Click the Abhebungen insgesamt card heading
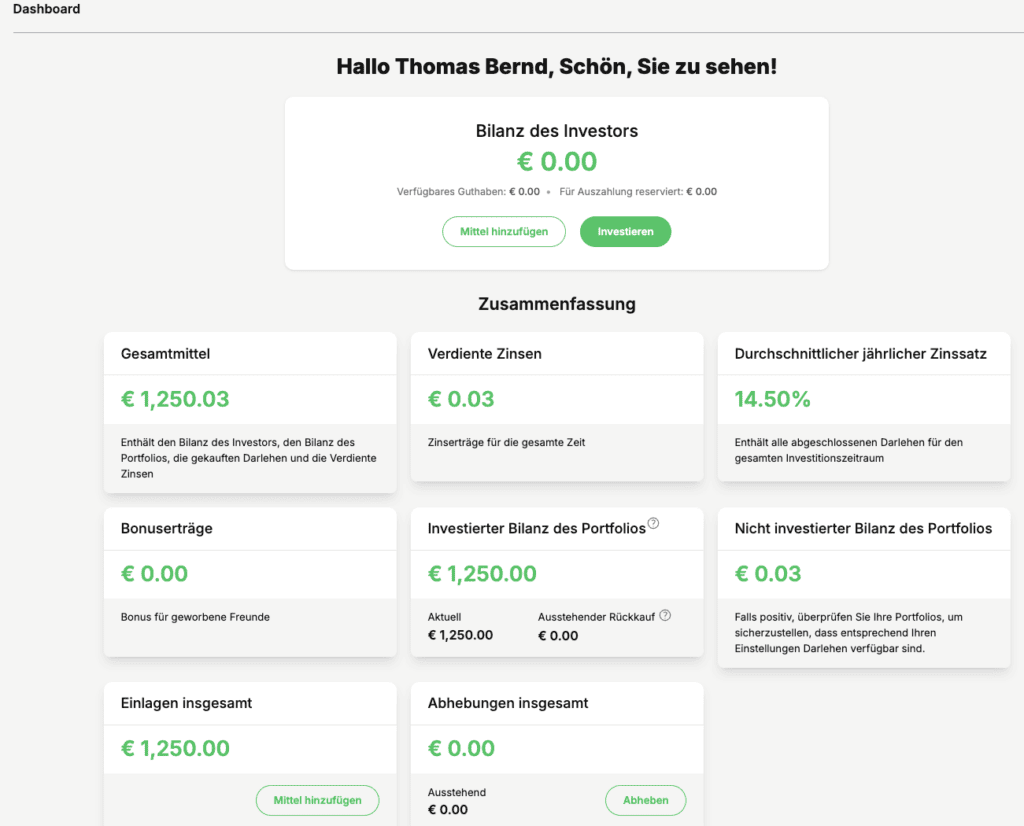Screen dimensions: 1024x826 (508, 703)
